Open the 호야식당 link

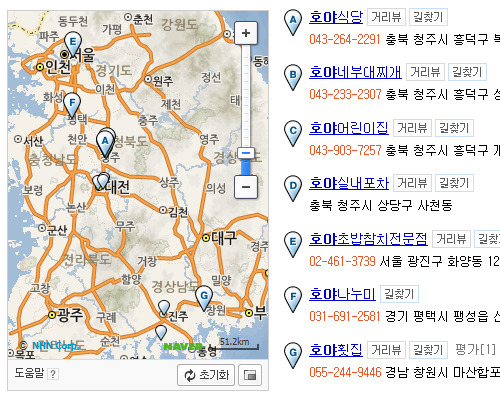pos(336,17)
